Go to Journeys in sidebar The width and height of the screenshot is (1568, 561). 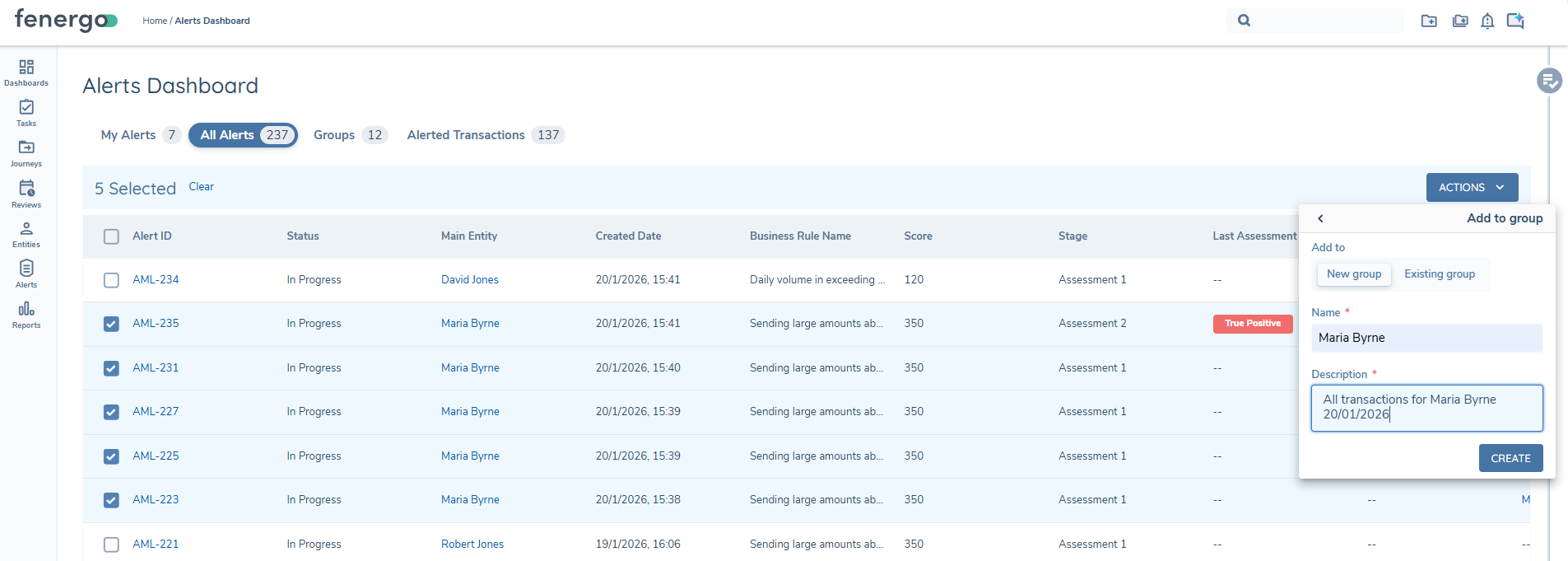(x=26, y=153)
